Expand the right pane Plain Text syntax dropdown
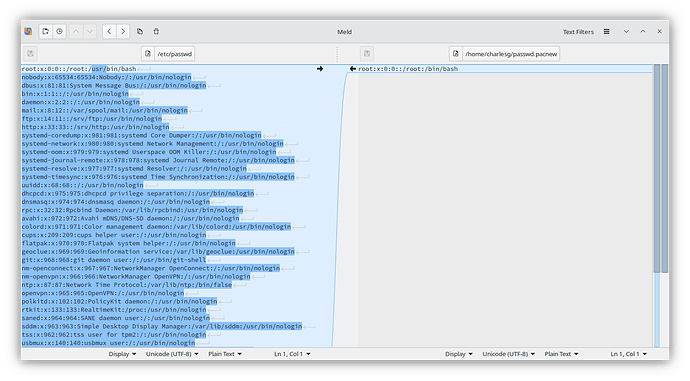The image size is (690, 381). click(561, 354)
